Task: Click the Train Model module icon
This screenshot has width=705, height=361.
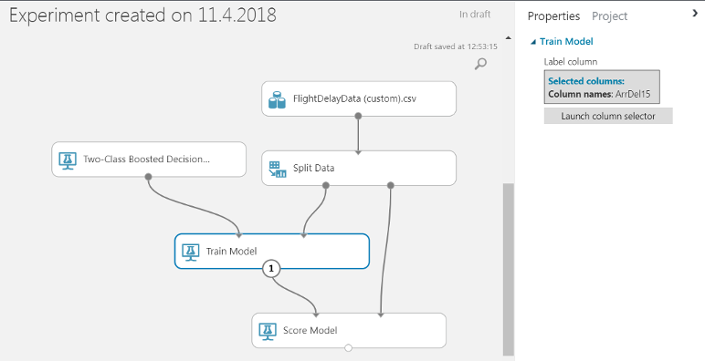Action: (x=190, y=252)
